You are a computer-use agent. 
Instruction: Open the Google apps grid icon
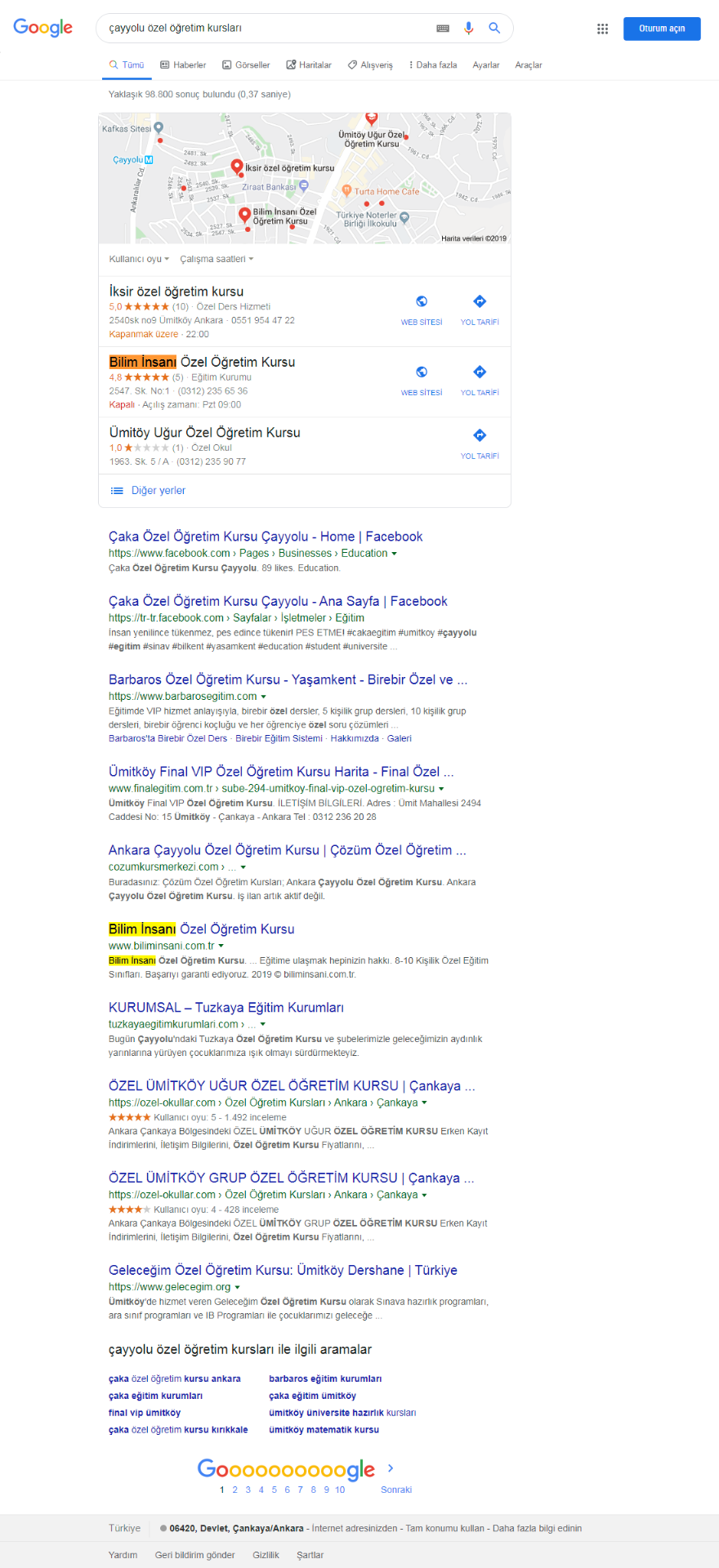pos(602,29)
